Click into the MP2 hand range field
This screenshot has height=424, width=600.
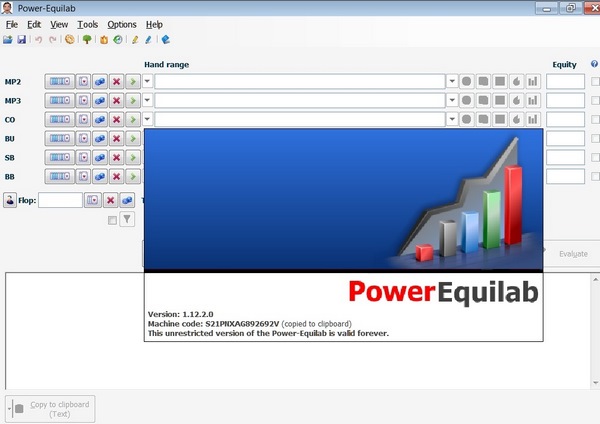[x=300, y=82]
